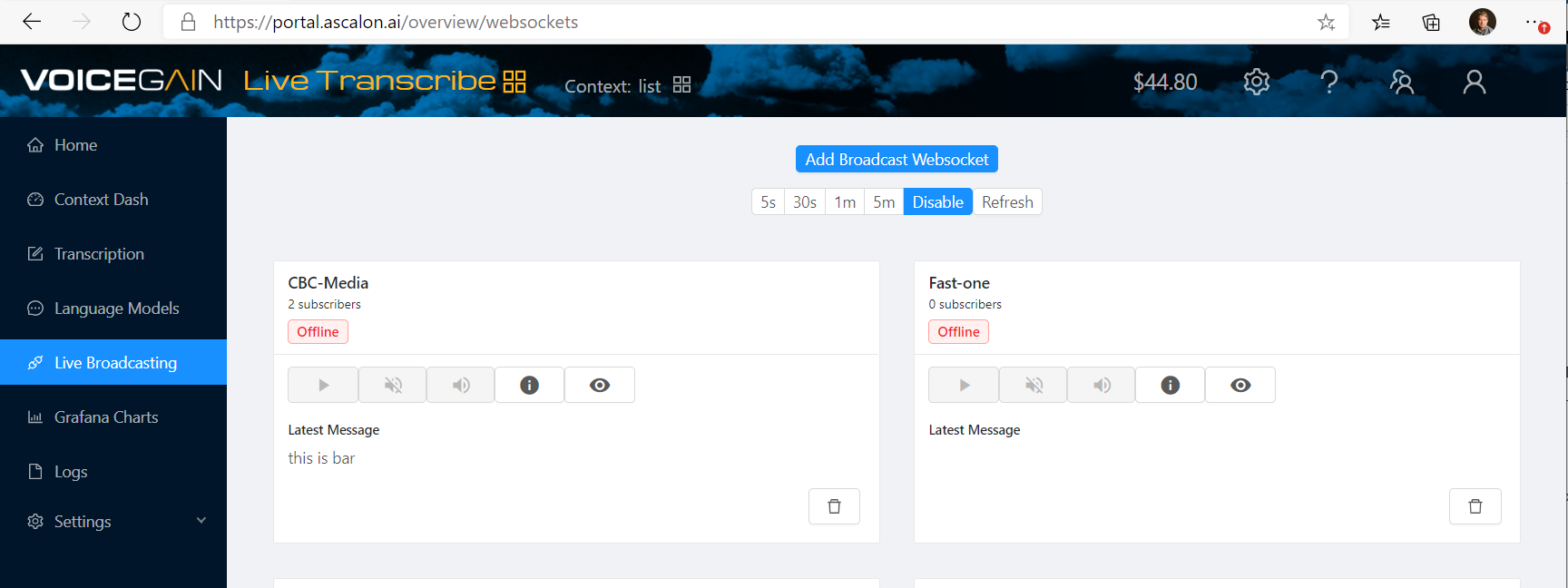The width and height of the screenshot is (1568, 588).
Task: Click Add Broadcast Websocket
Action: coord(897,159)
